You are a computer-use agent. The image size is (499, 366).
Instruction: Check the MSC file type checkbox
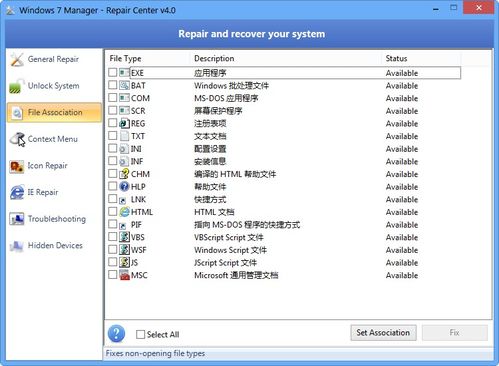(x=113, y=275)
